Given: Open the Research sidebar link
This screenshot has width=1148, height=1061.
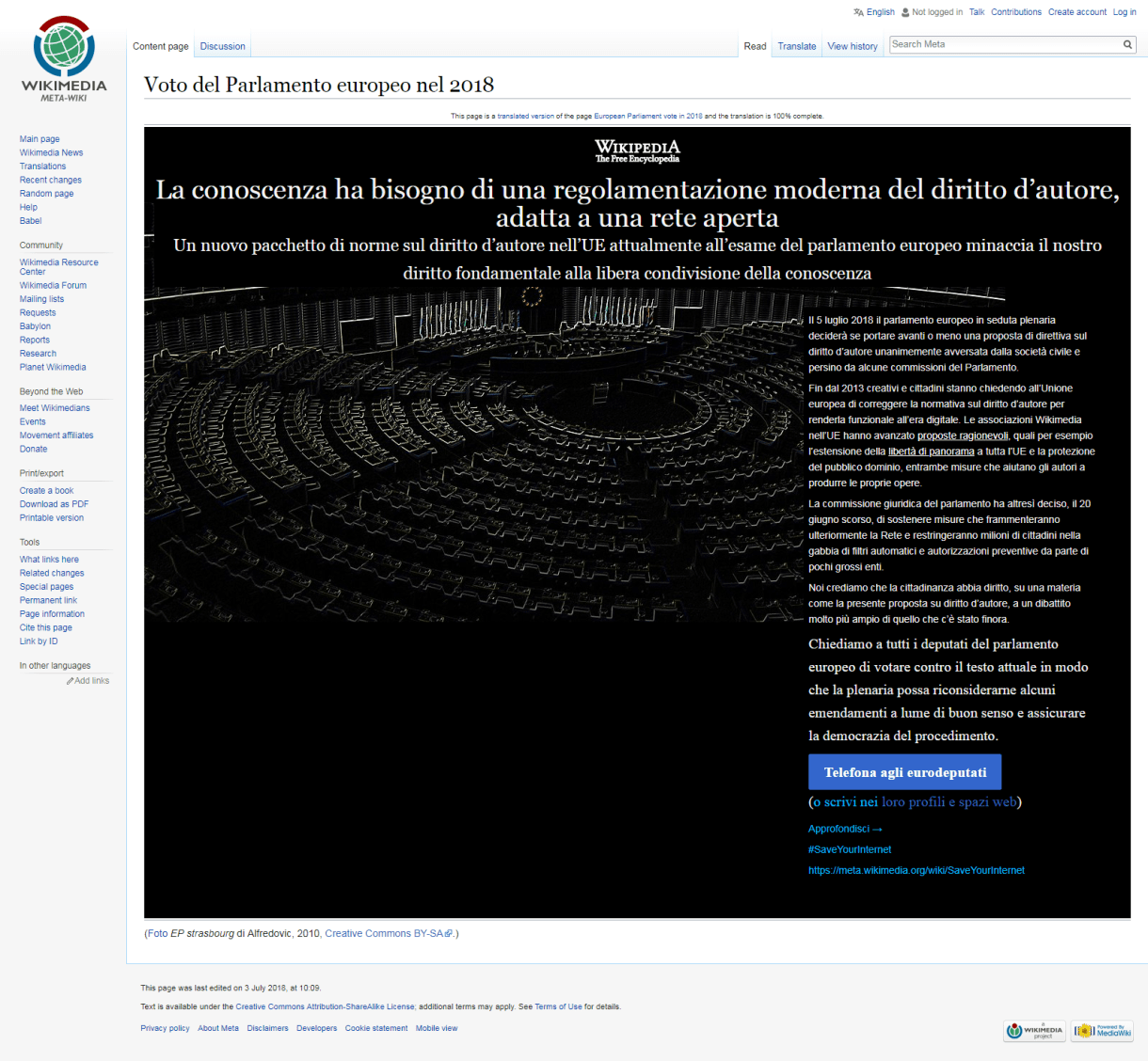Looking at the screenshot, I should [x=38, y=354].
